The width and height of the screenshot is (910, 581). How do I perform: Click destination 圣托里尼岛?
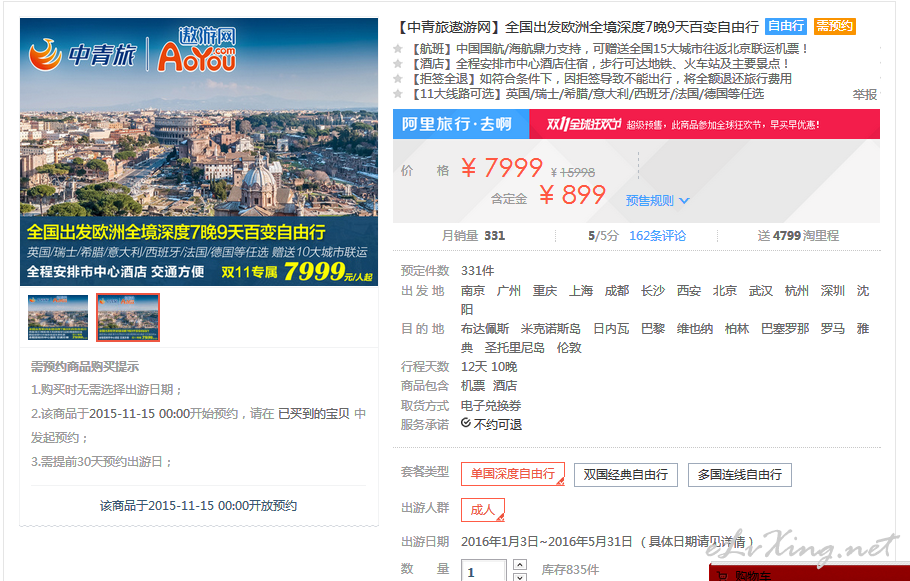tap(515, 348)
